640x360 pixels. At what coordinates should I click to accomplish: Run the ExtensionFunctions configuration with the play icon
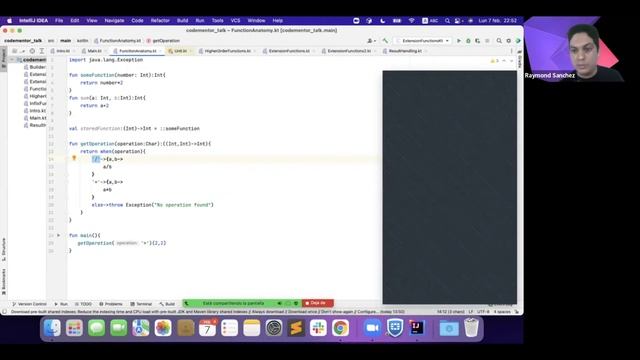pyautogui.click(x=459, y=41)
